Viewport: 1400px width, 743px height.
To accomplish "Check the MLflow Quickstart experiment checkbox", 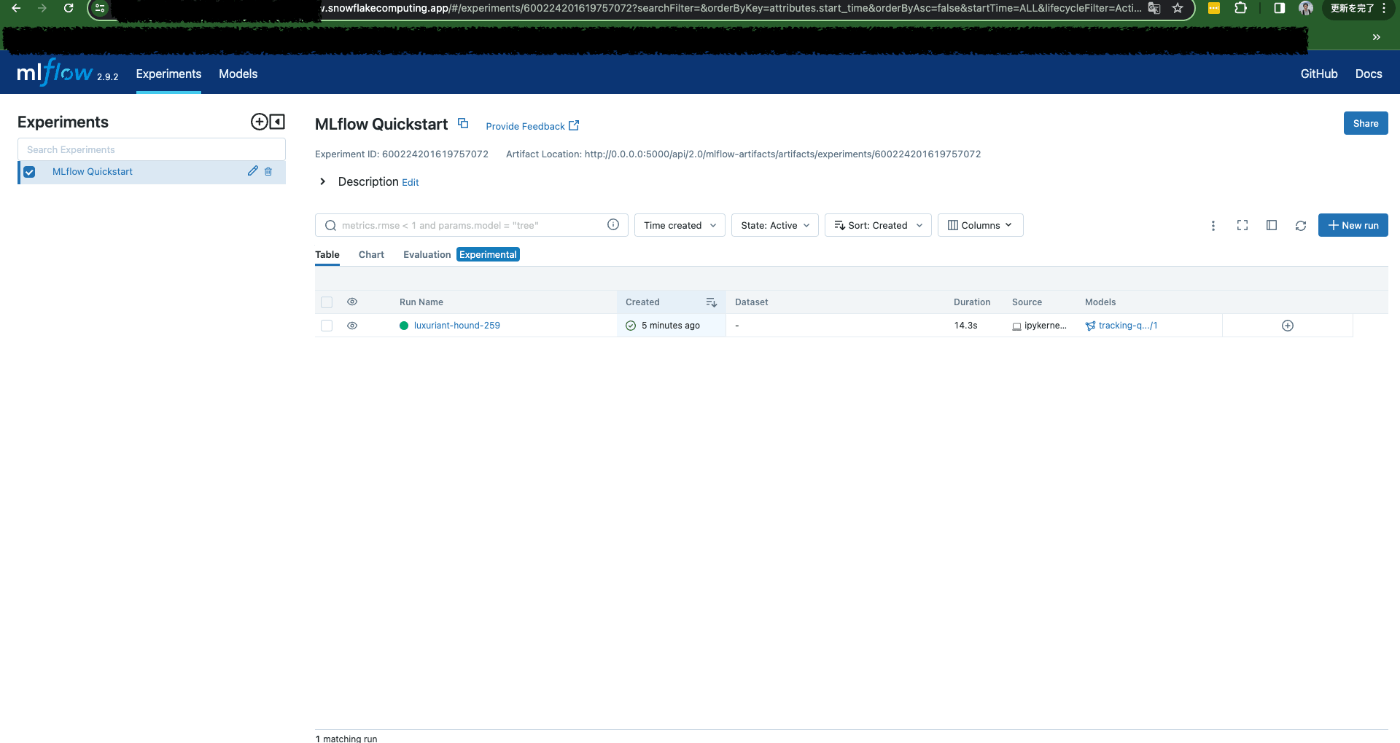I will pyautogui.click(x=29, y=172).
